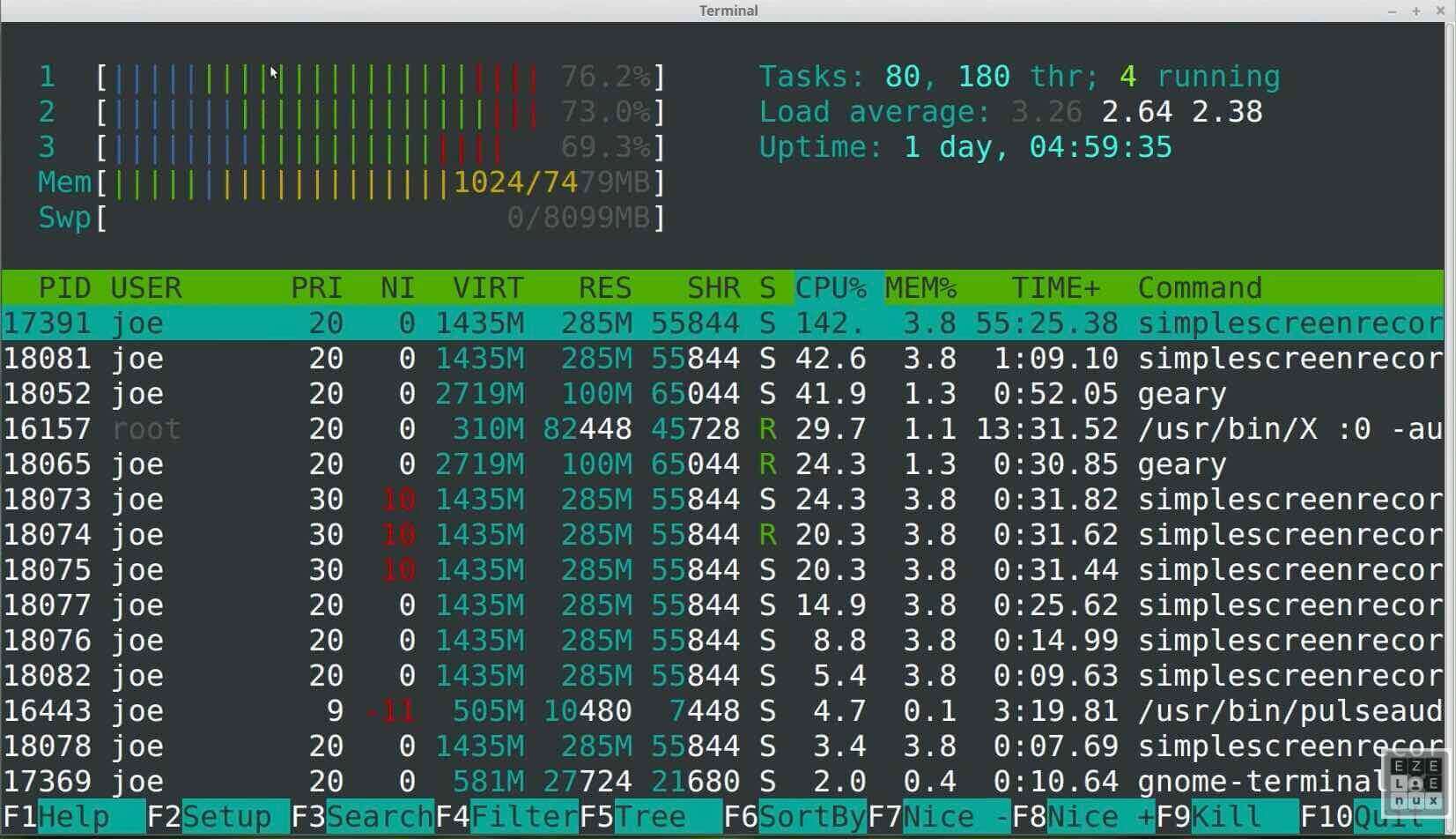Sort processes by the CPU% column
This screenshot has width=1456, height=839.
click(829, 287)
